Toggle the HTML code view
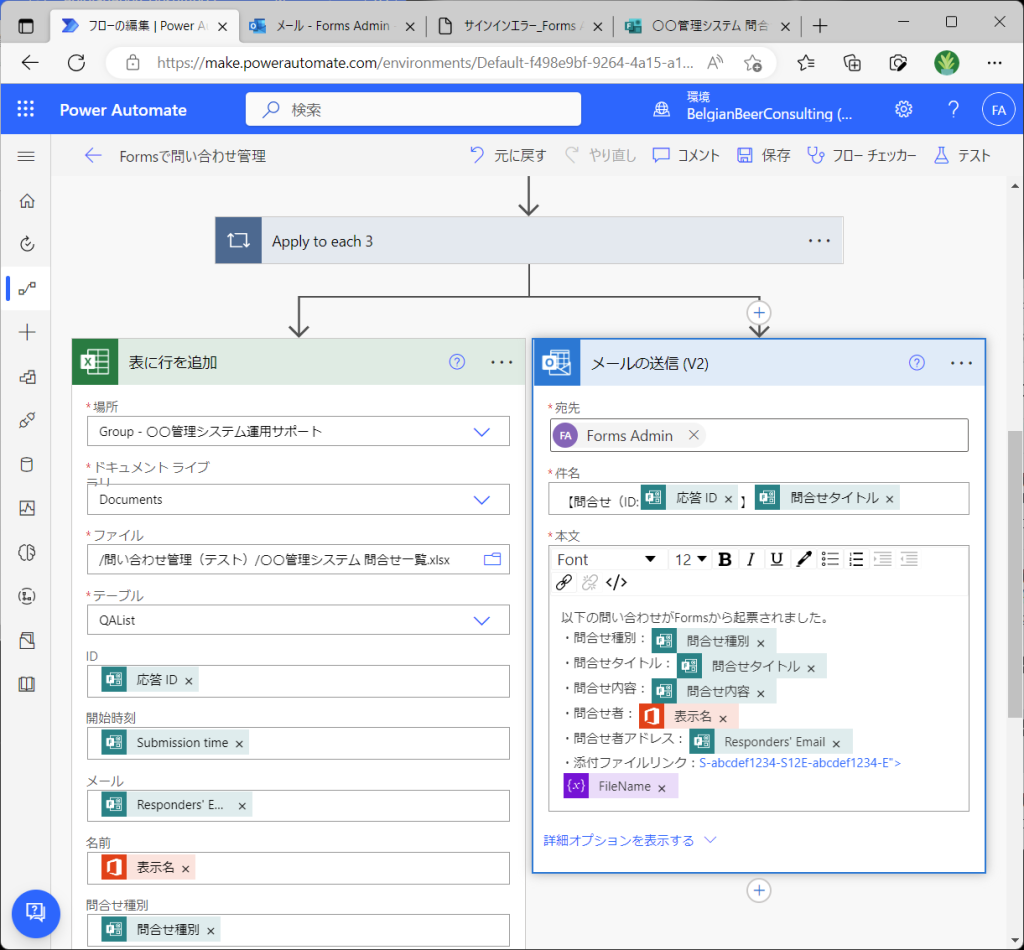 [x=616, y=582]
